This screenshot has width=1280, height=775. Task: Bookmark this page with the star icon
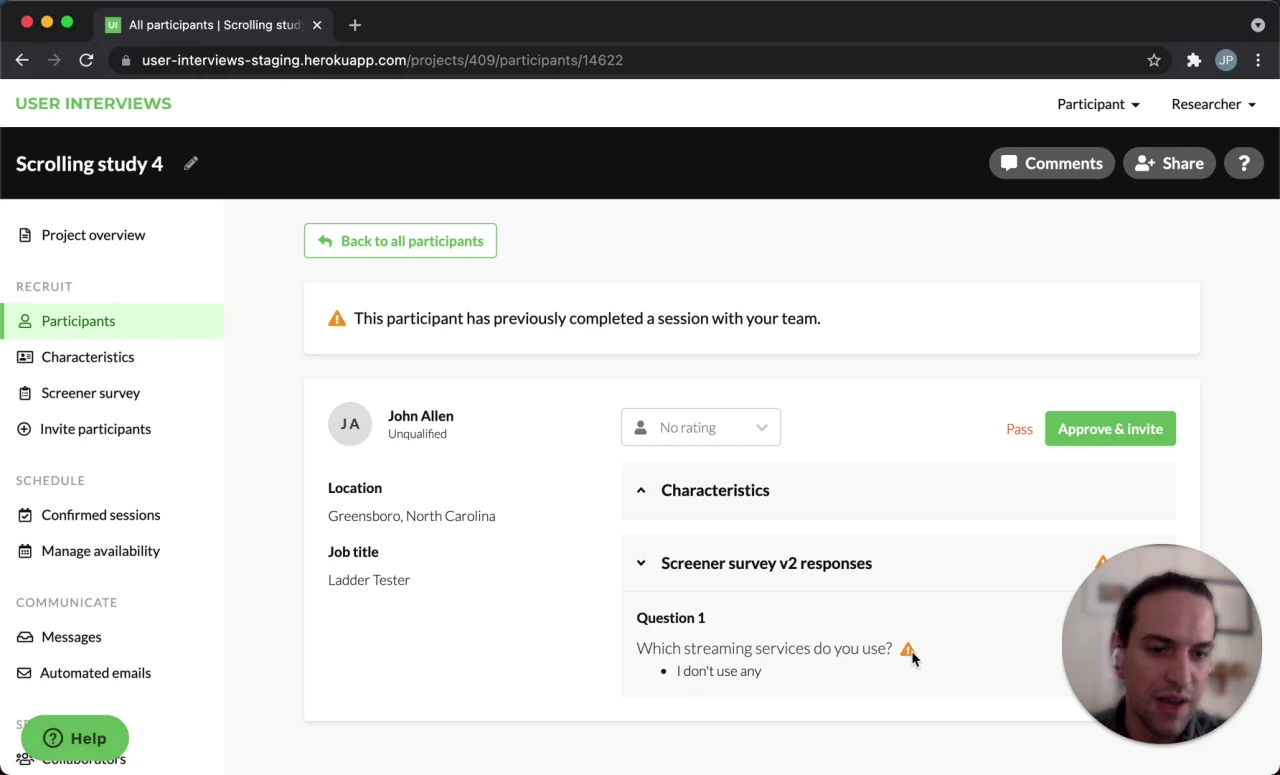(1154, 60)
